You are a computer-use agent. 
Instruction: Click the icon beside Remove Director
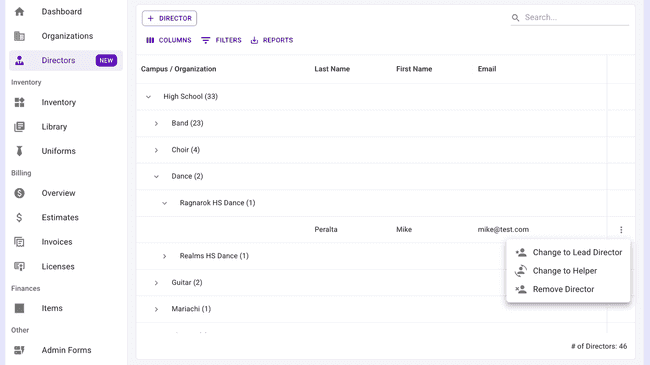click(x=521, y=289)
